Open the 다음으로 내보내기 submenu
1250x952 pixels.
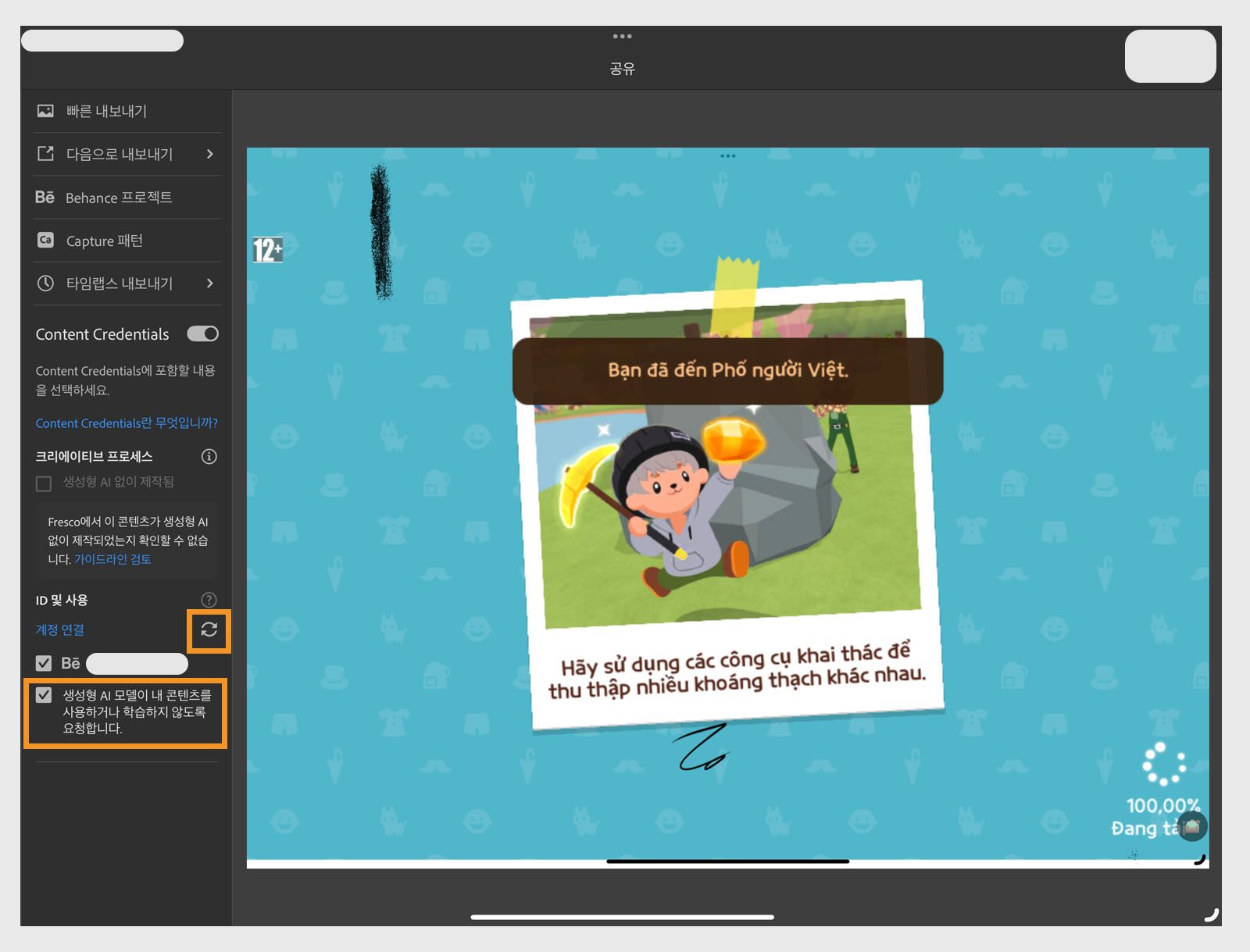coord(128,154)
